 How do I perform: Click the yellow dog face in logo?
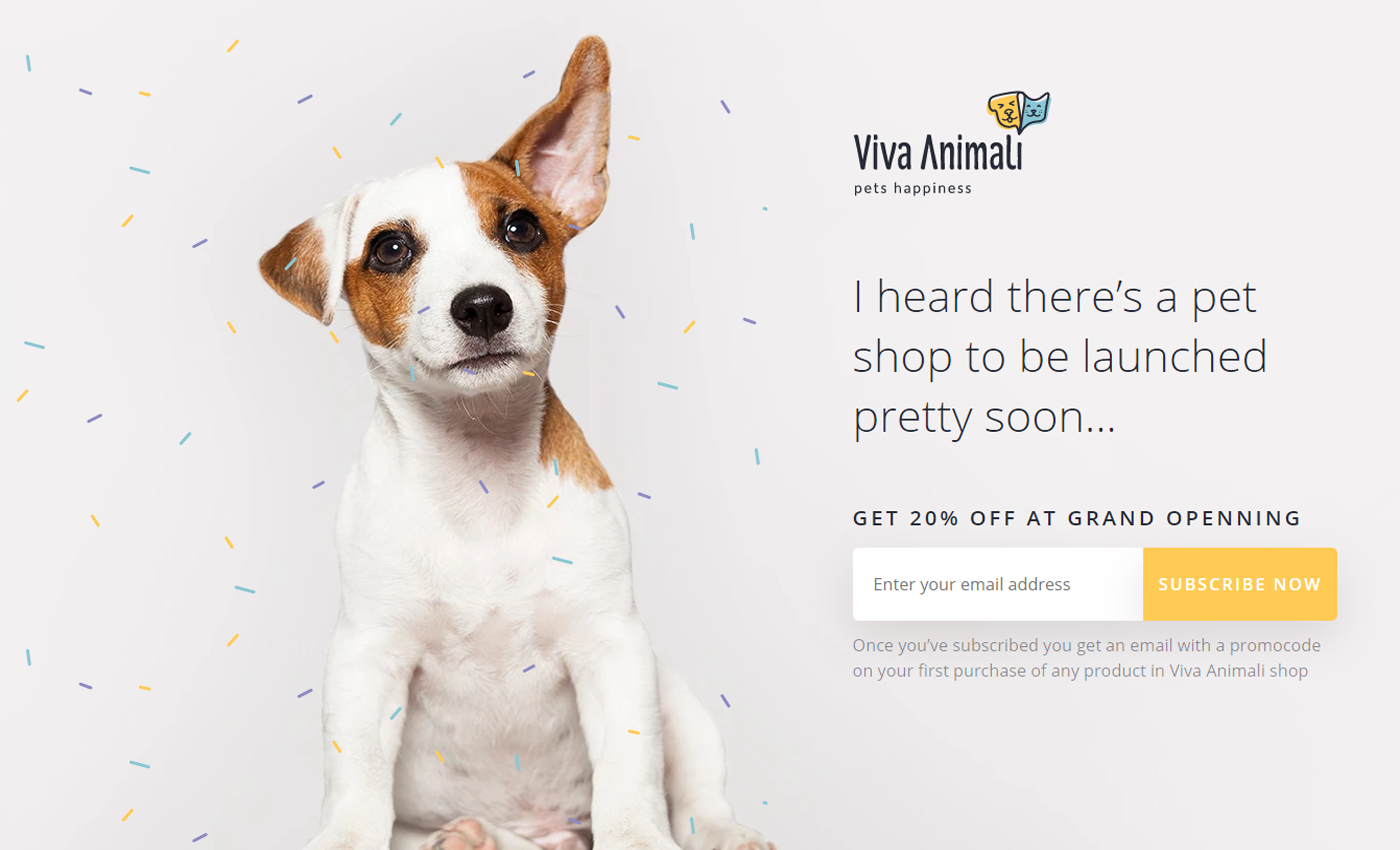[x=1005, y=110]
